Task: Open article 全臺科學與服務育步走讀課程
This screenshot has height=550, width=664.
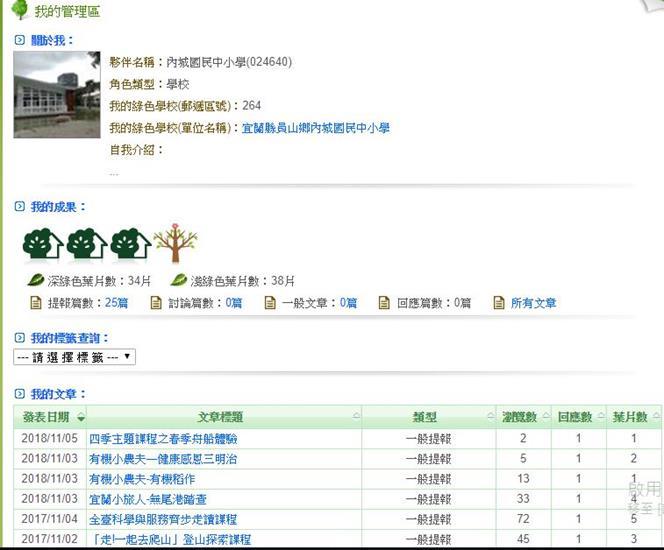Action: pos(163,519)
